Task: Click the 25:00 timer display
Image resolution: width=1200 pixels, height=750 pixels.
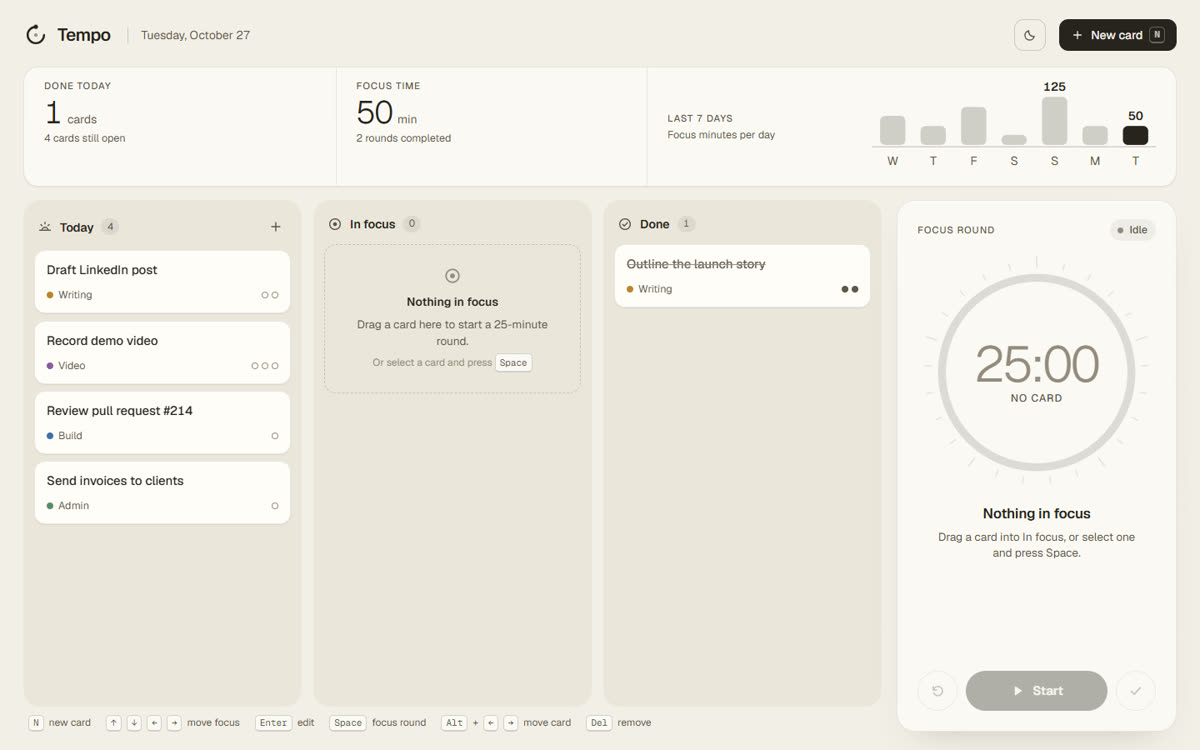Action: (1037, 364)
